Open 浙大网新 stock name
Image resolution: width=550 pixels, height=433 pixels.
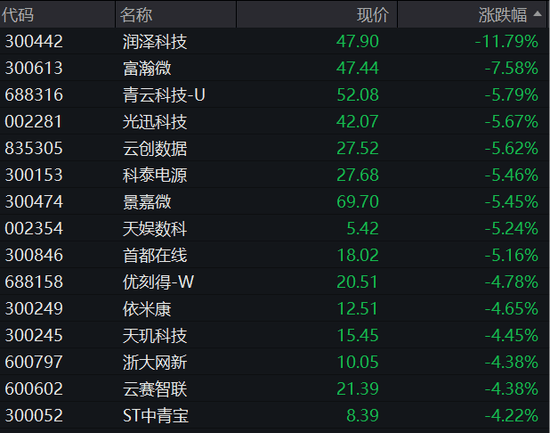coord(155,362)
